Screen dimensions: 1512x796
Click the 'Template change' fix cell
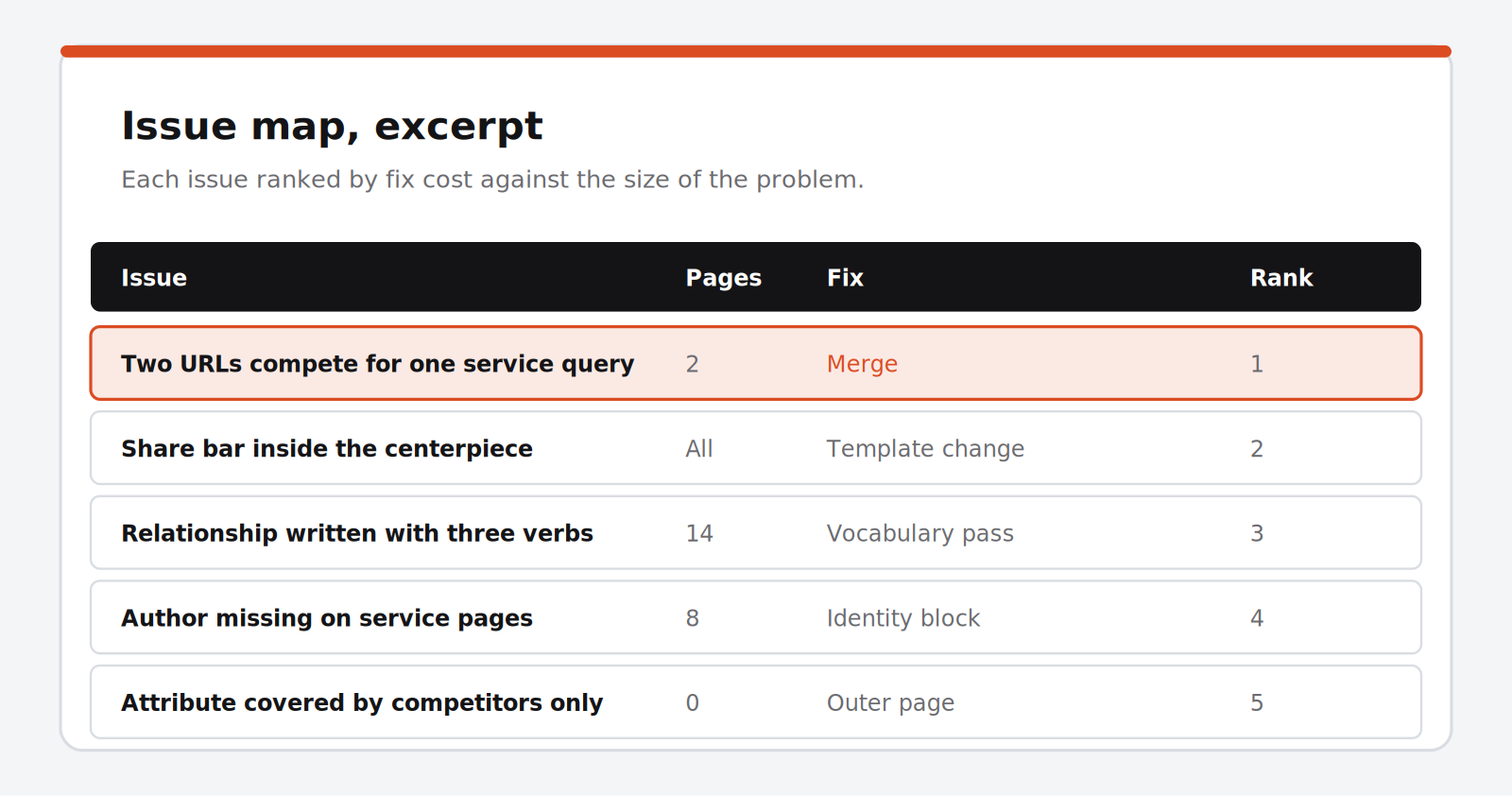[x=925, y=448]
